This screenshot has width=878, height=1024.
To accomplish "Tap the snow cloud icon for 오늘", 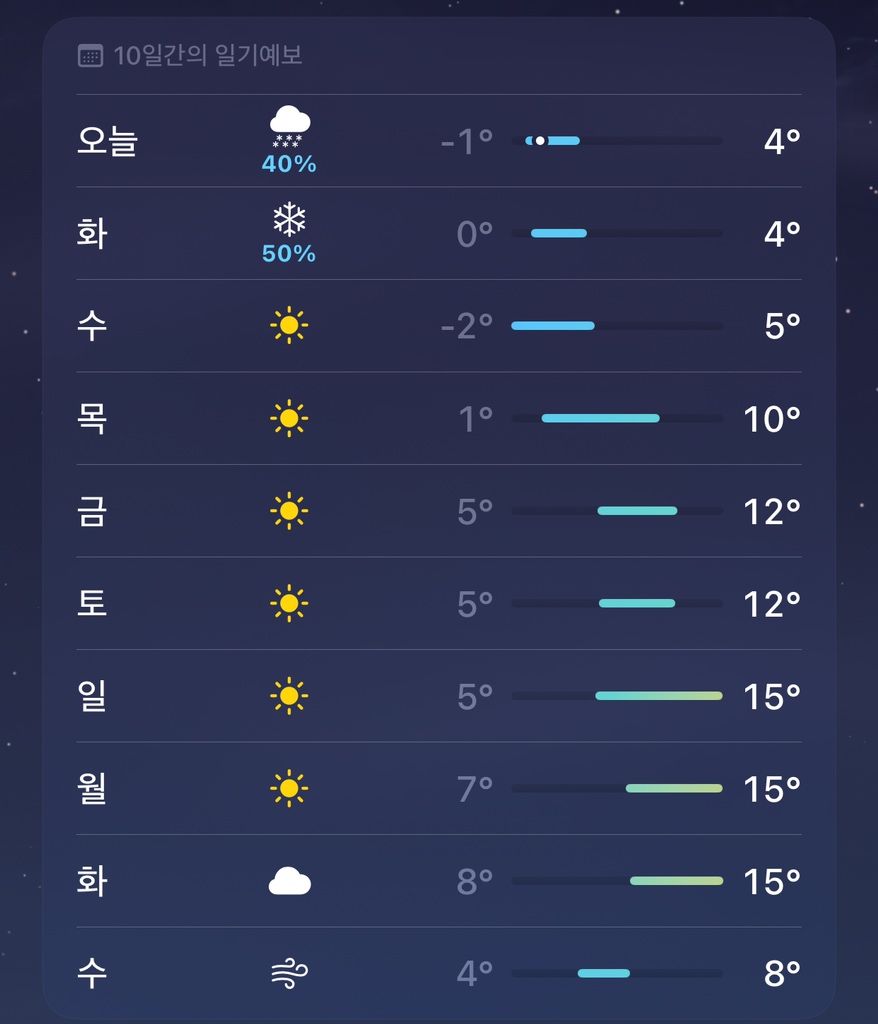I will pyautogui.click(x=289, y=127).
